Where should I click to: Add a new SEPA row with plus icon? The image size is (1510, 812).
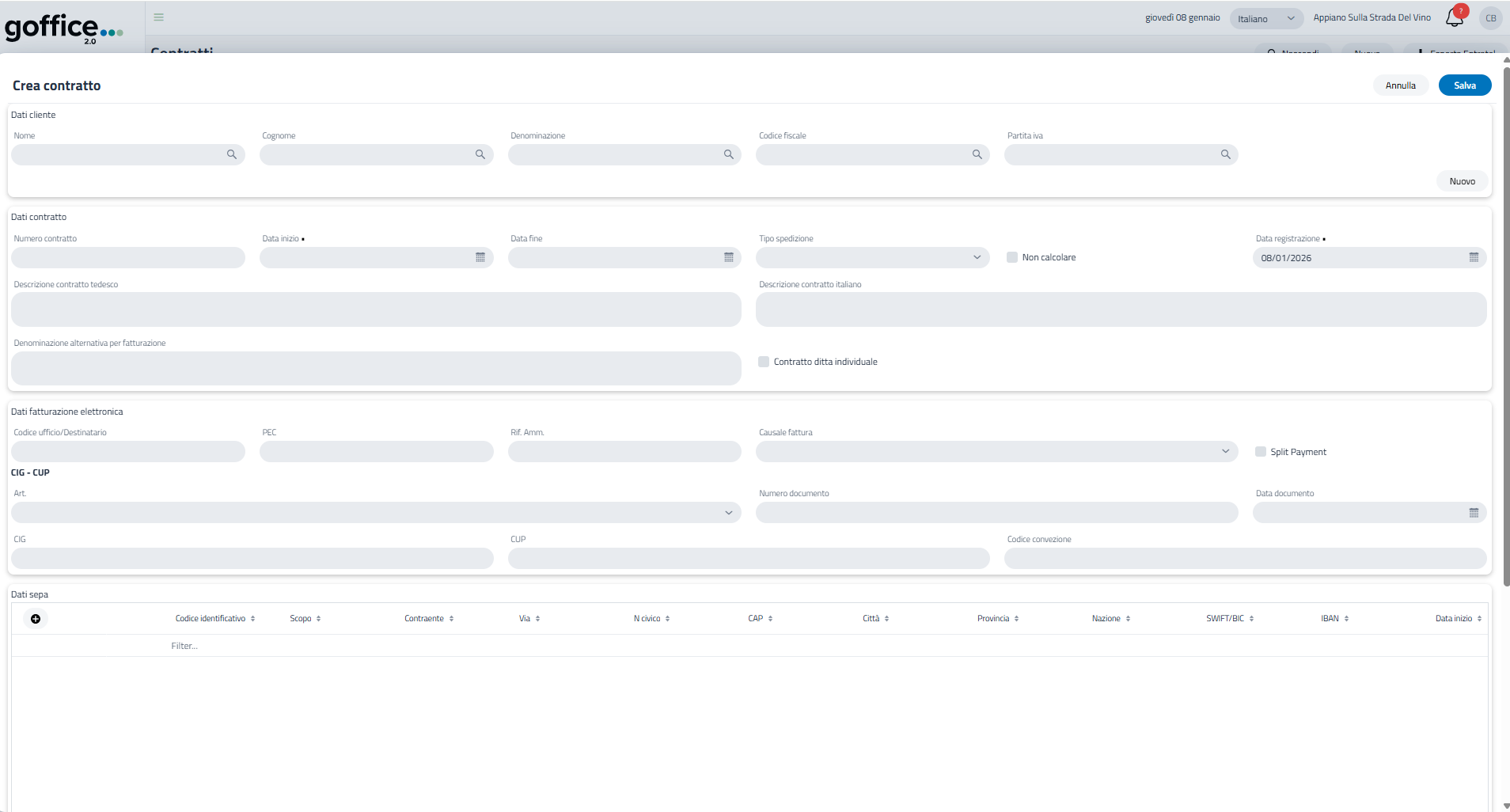36,619
